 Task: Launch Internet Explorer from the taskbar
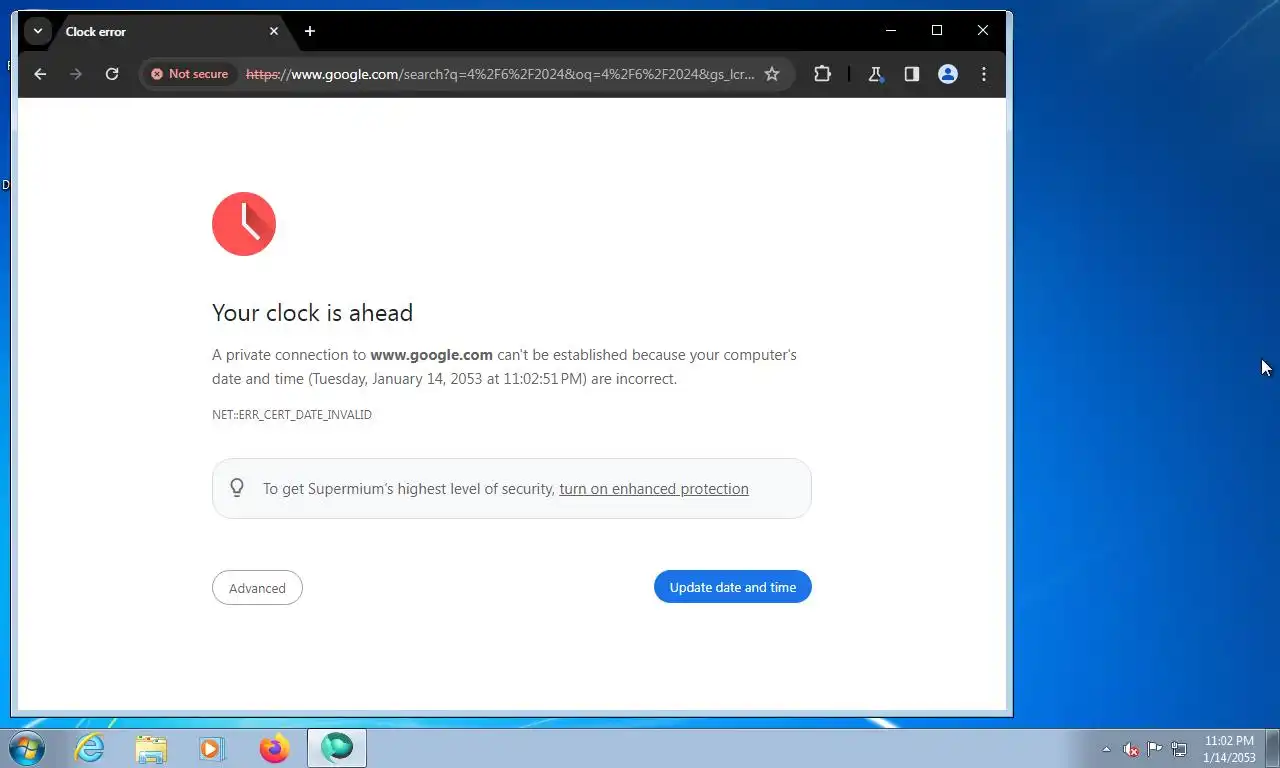point(90,748)
